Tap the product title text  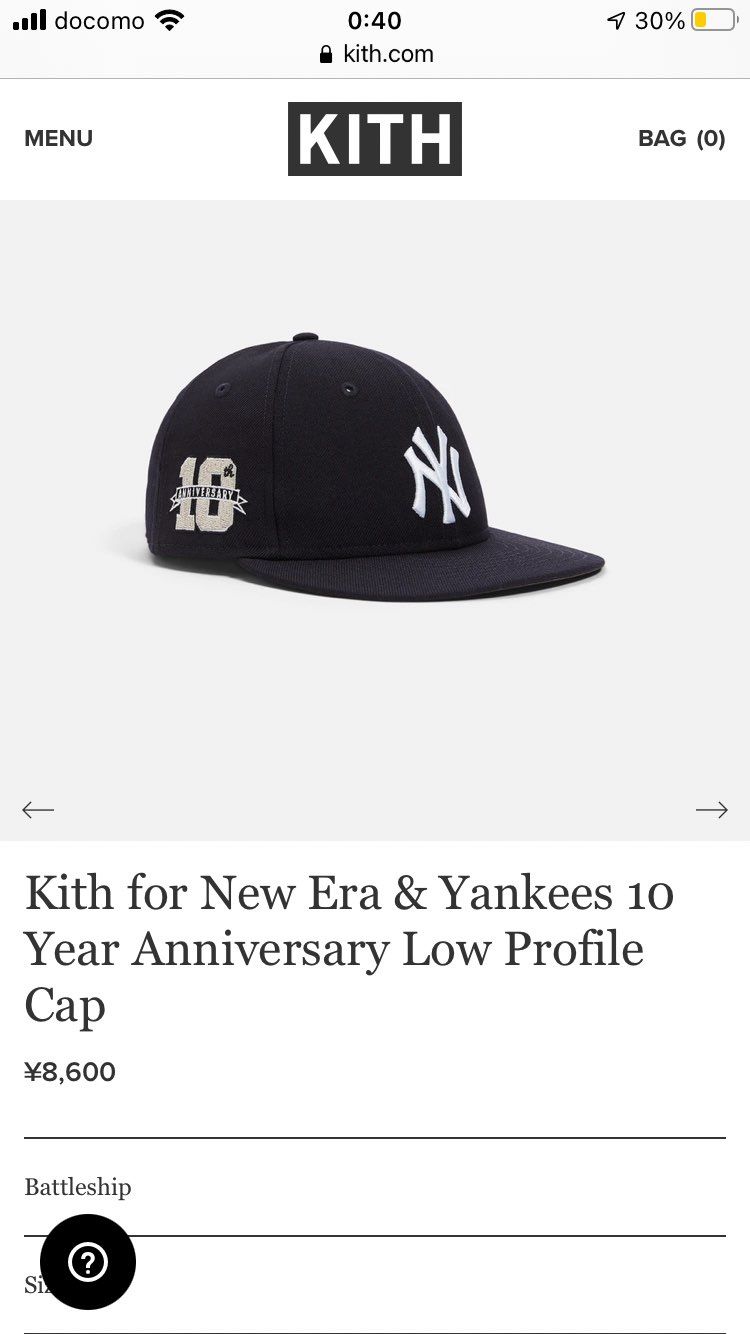coord(349,949)
